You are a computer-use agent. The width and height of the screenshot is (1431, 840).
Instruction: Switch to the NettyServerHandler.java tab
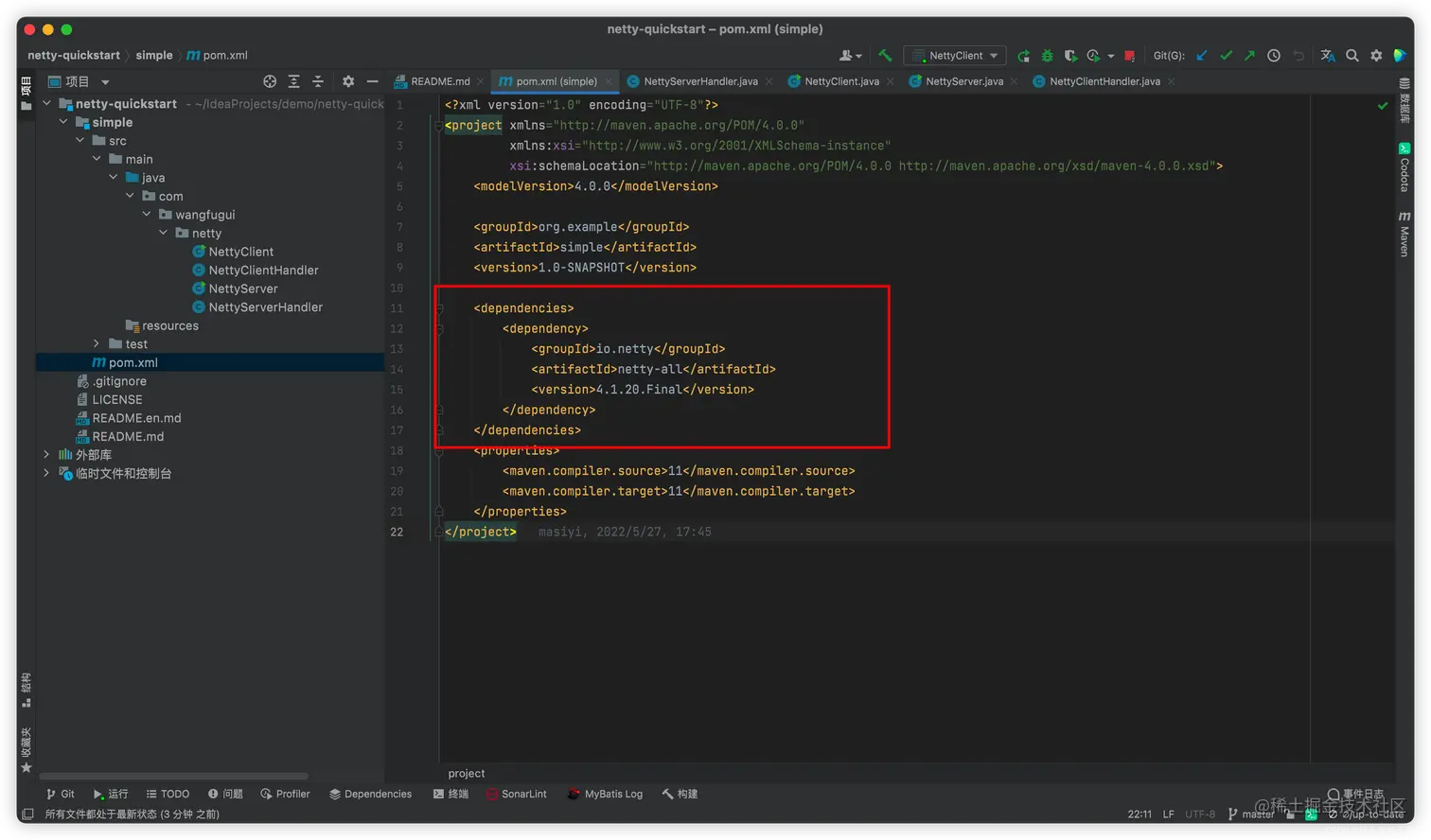point(699,81)
